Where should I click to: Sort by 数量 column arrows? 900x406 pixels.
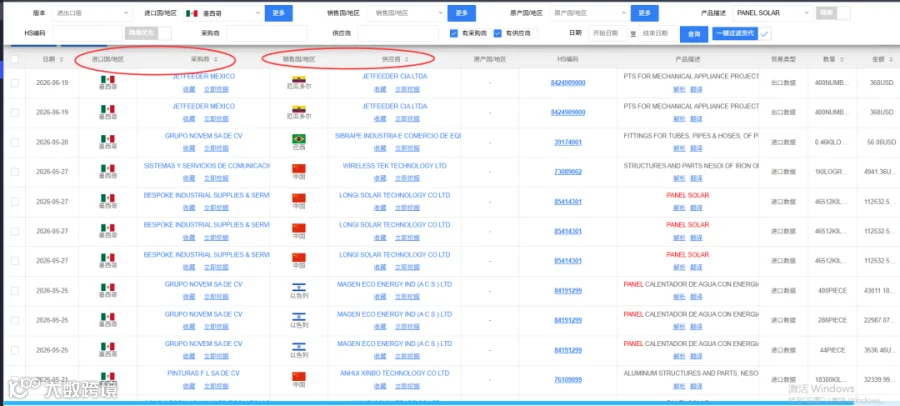(x=842, y=59)
